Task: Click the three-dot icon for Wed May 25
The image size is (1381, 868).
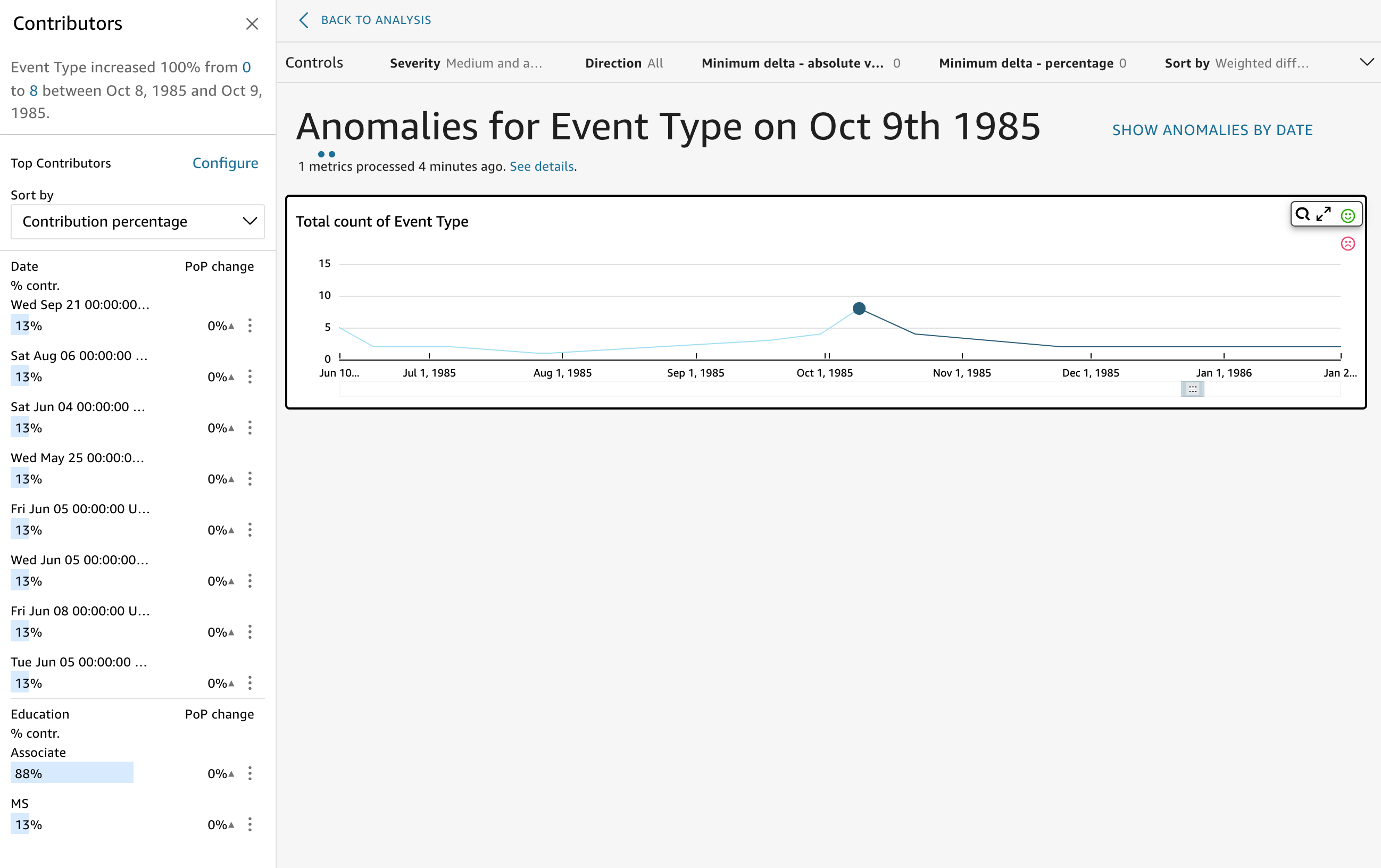Action: tap(250, 479)
